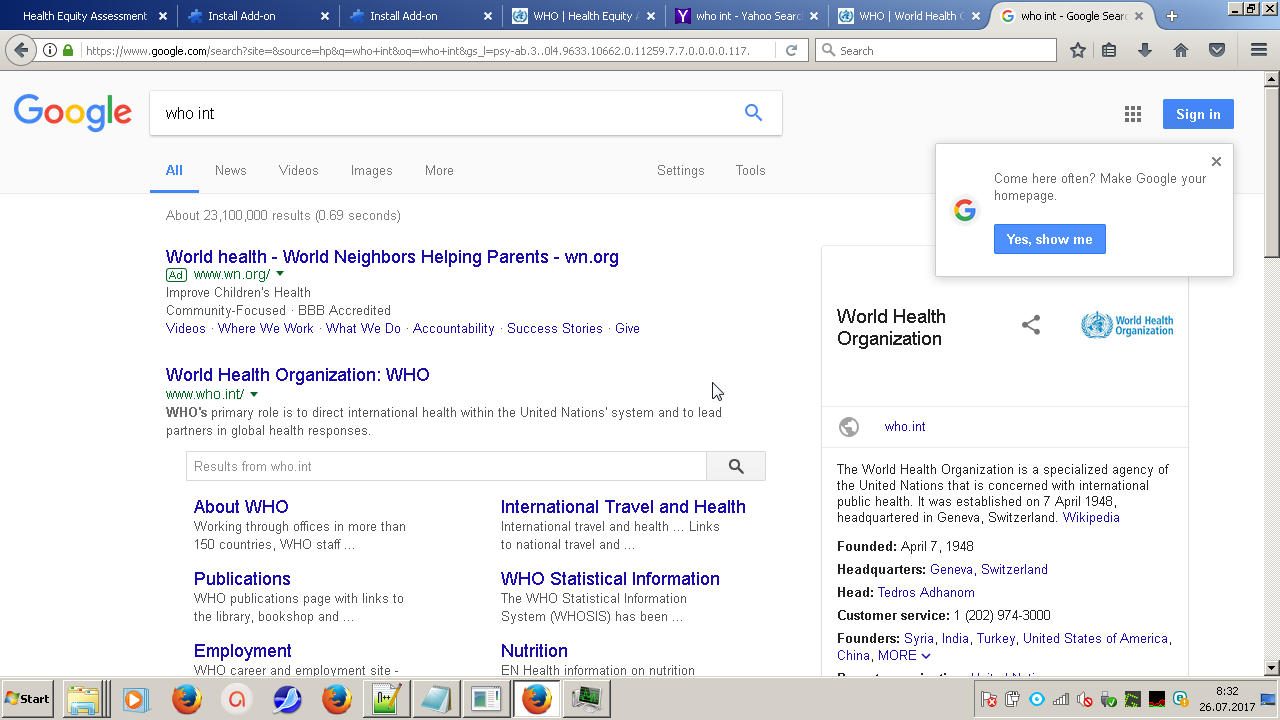
Task: Click the share icon for World Health Organization
Action: coord(1031,325)
